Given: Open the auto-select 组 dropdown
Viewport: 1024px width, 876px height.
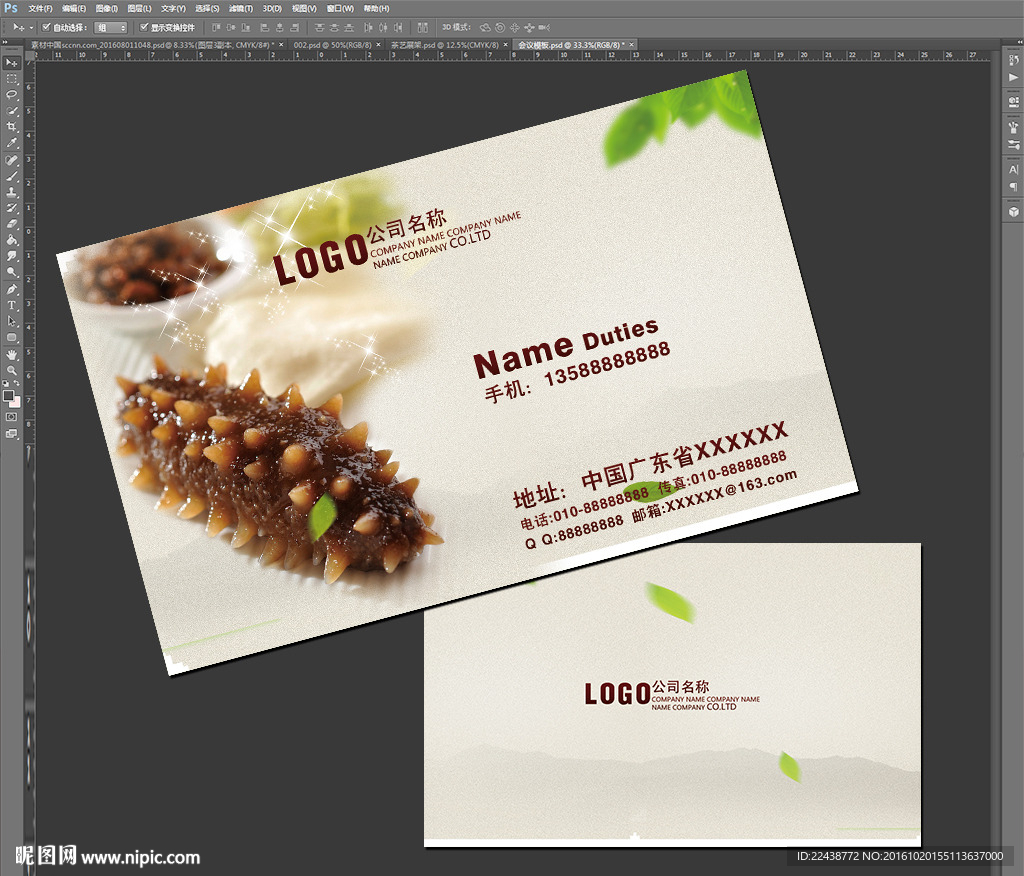Looking at the screenshot, I should (110, 28).
